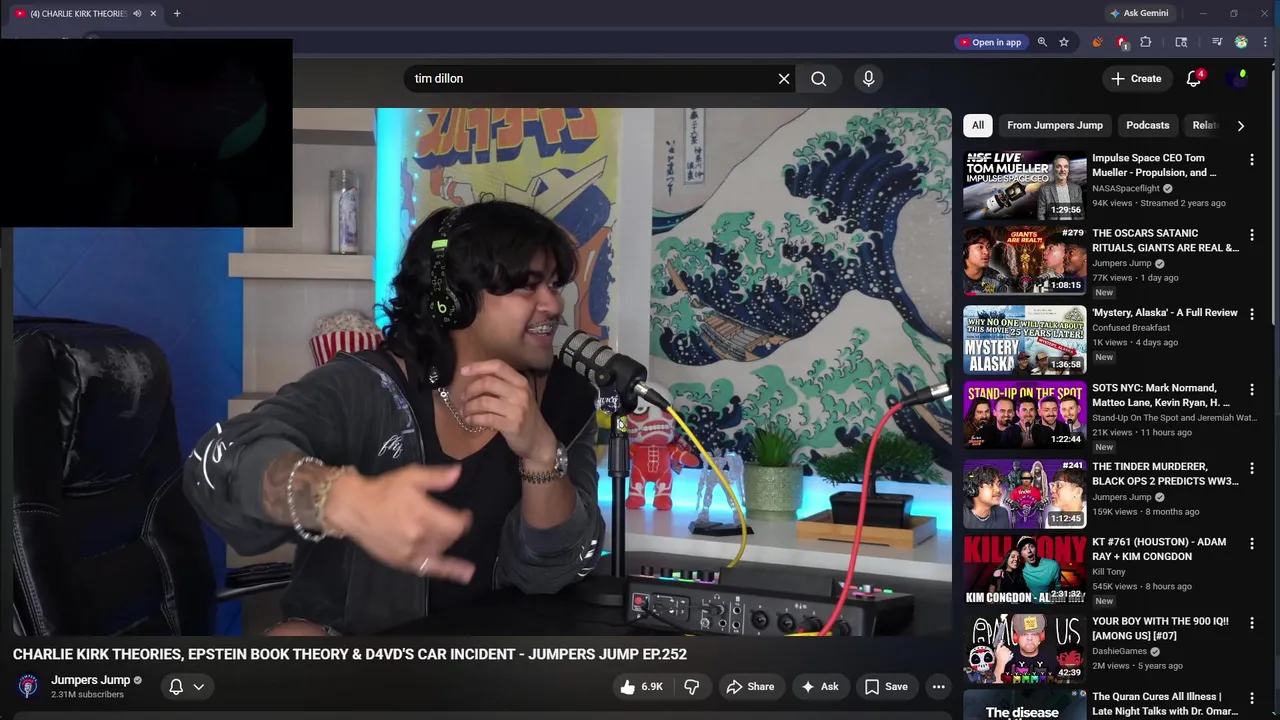
Task: Open the Chrome three-dot menu
Action: pos(1265,42)
